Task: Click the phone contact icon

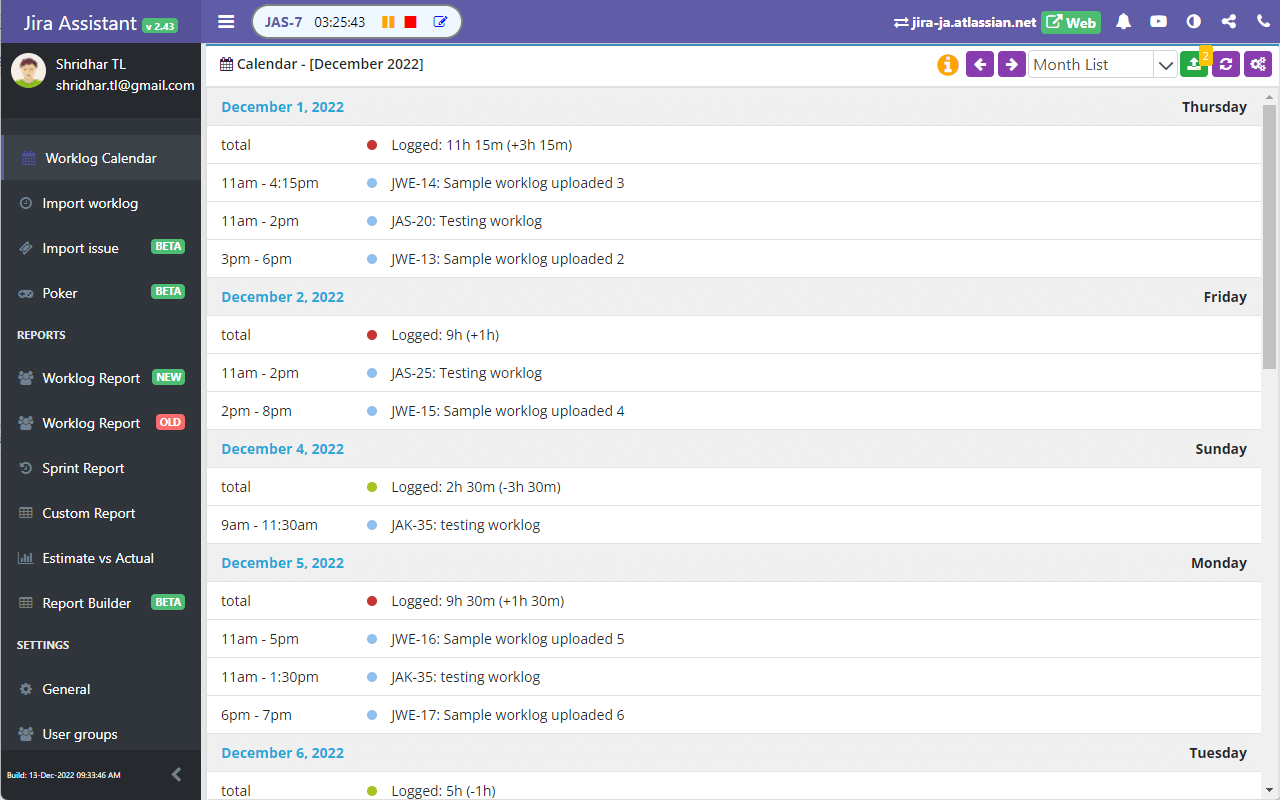Action: [1264, 21]
